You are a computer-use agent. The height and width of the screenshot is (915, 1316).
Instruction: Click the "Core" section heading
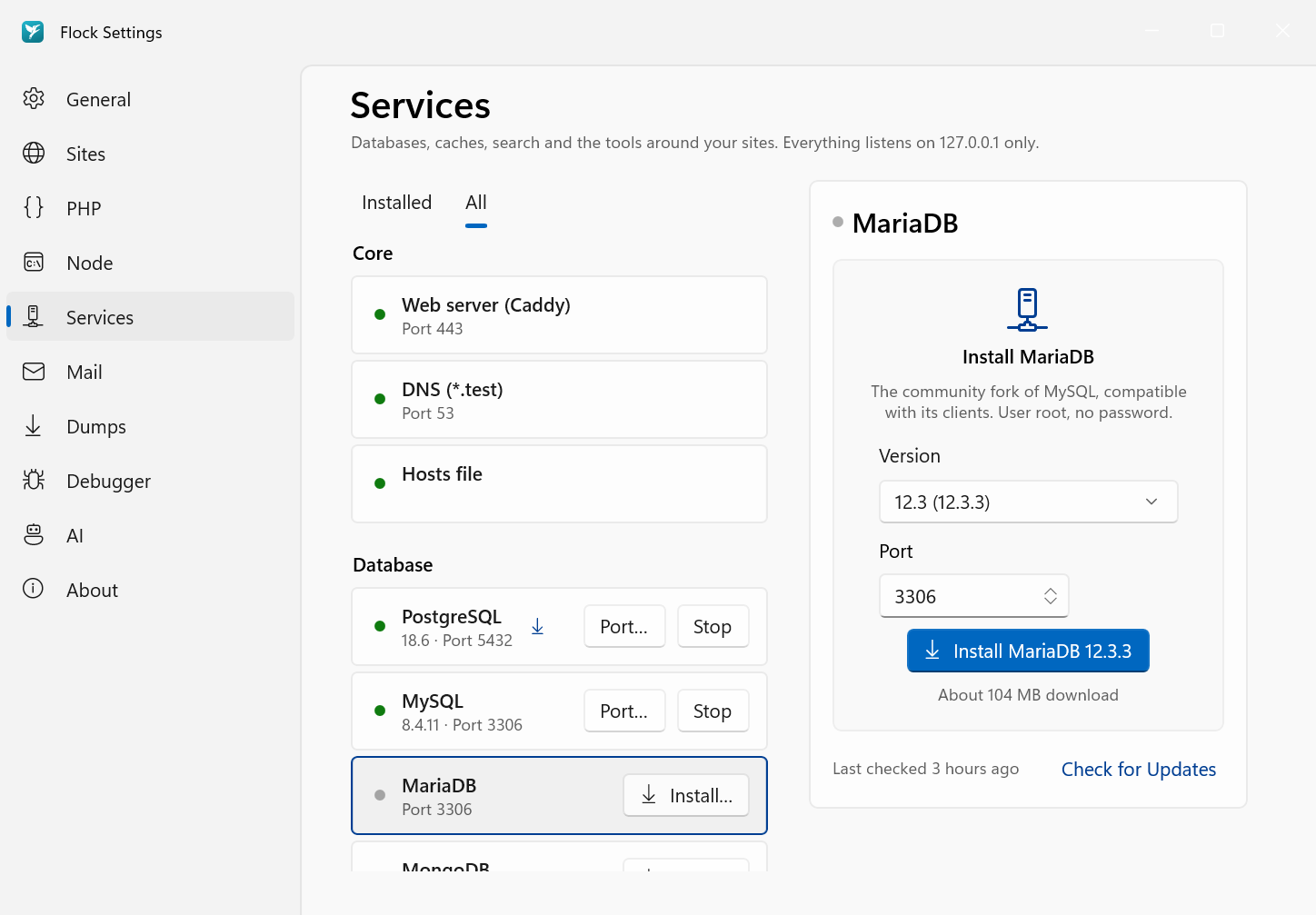373,254
